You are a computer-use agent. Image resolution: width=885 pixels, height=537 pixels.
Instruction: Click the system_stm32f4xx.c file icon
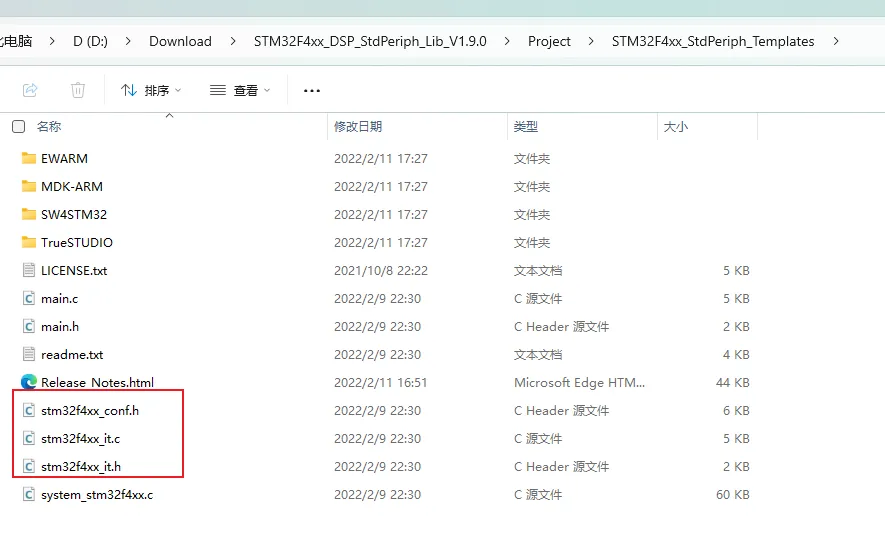[29, 494]
